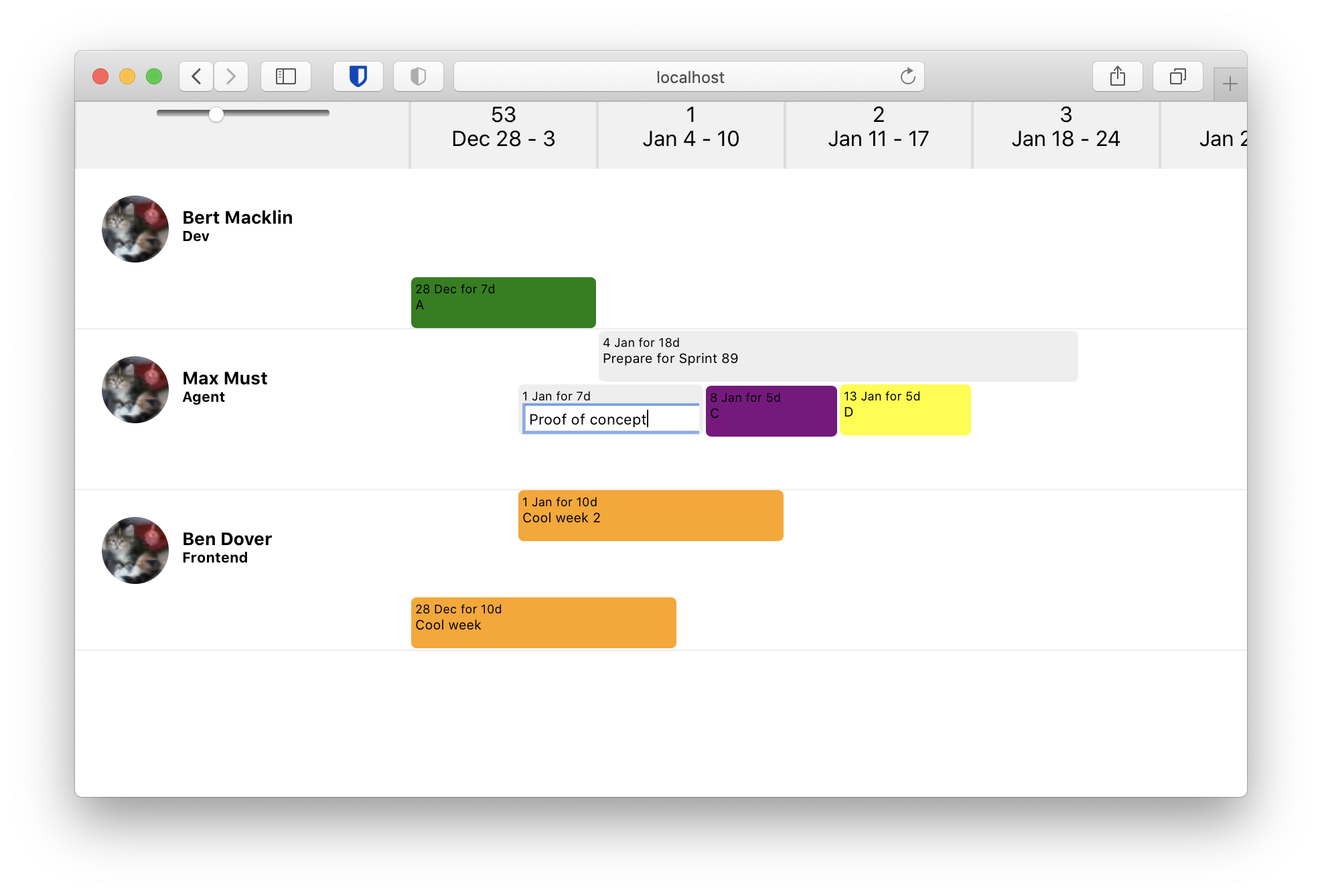Viewport: 1322px width, 896px height.
Task: Select the week 53 Dec 28 header
Action: coord(503,127)
